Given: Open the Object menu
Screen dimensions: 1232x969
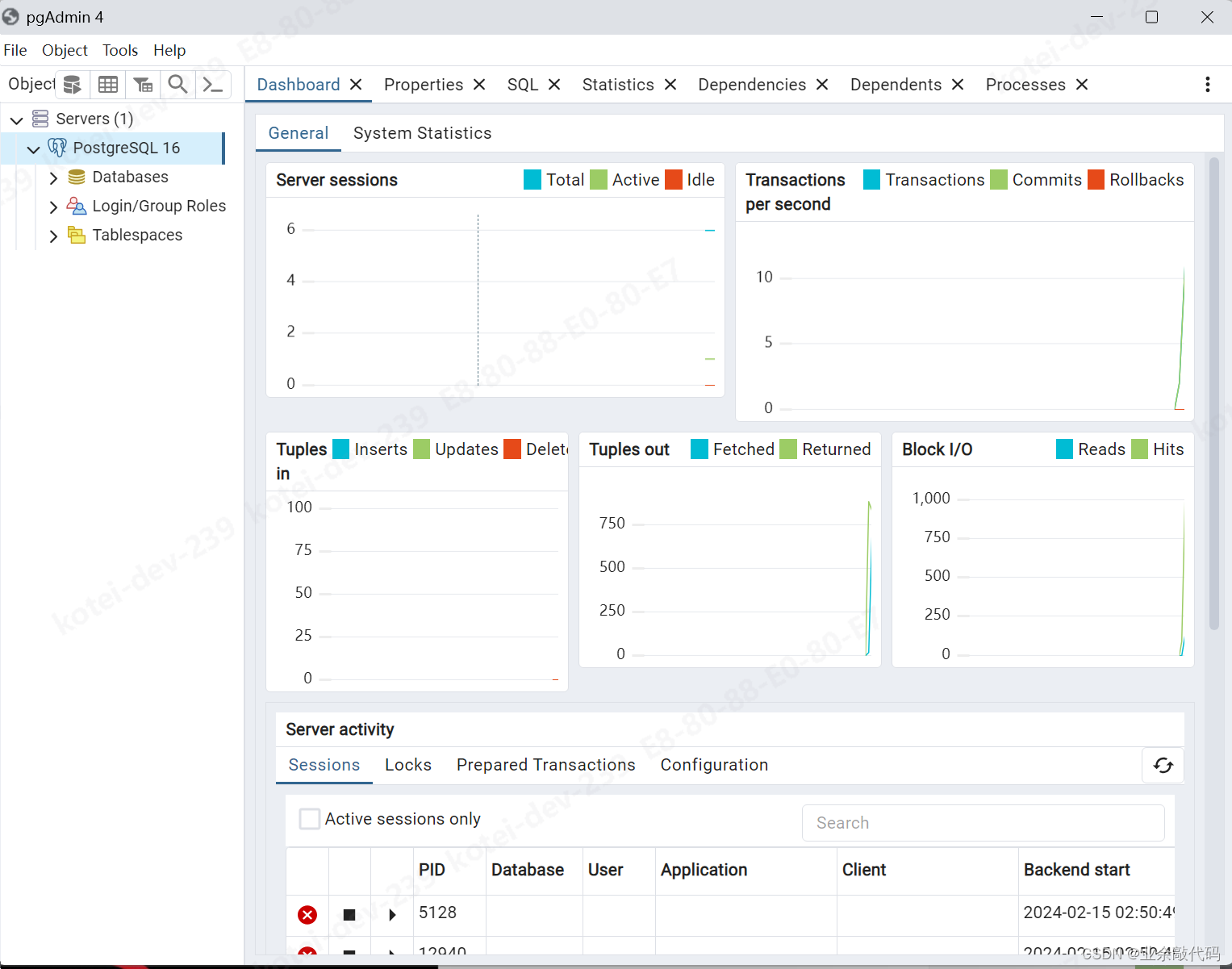Looking at the screenshot, I should click(x=65, y=50).
